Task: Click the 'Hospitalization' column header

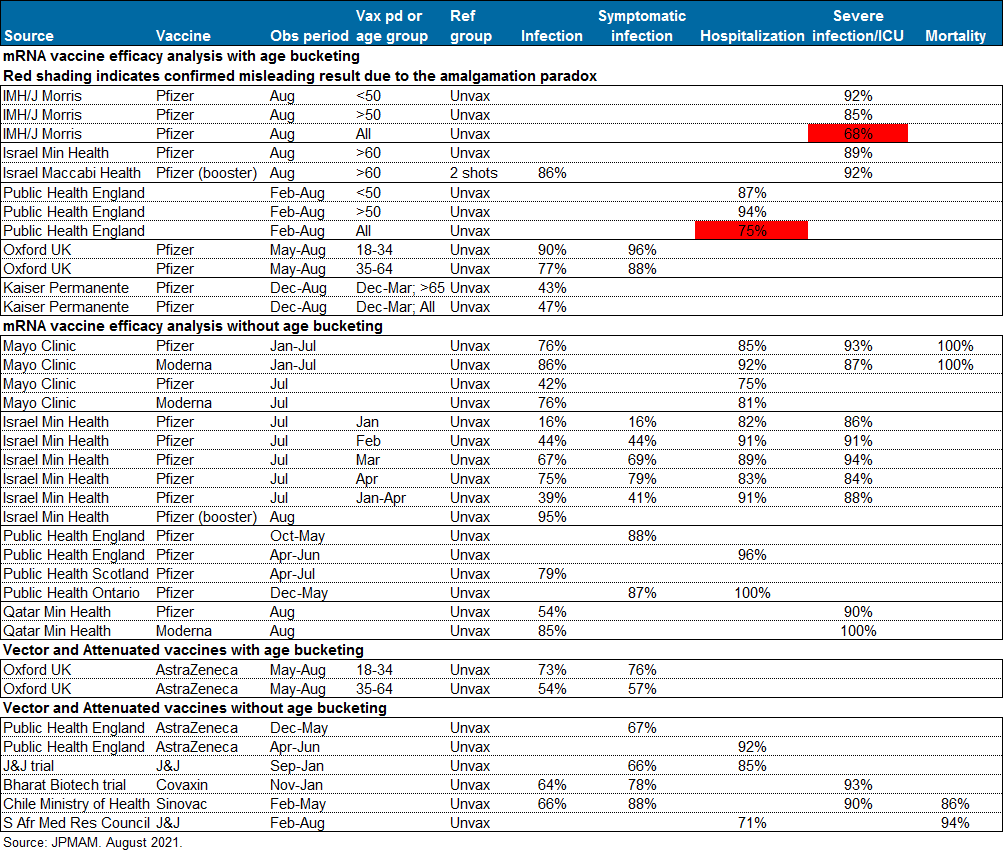Action: coord(752,36)
